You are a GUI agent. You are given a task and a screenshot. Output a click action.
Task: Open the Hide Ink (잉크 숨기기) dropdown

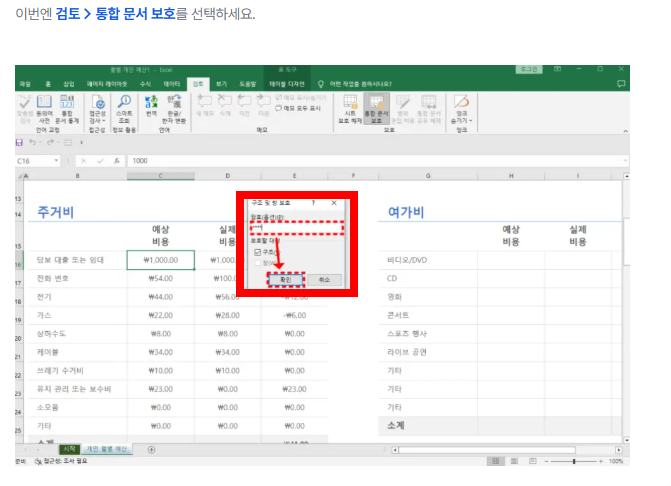point(461,109)
